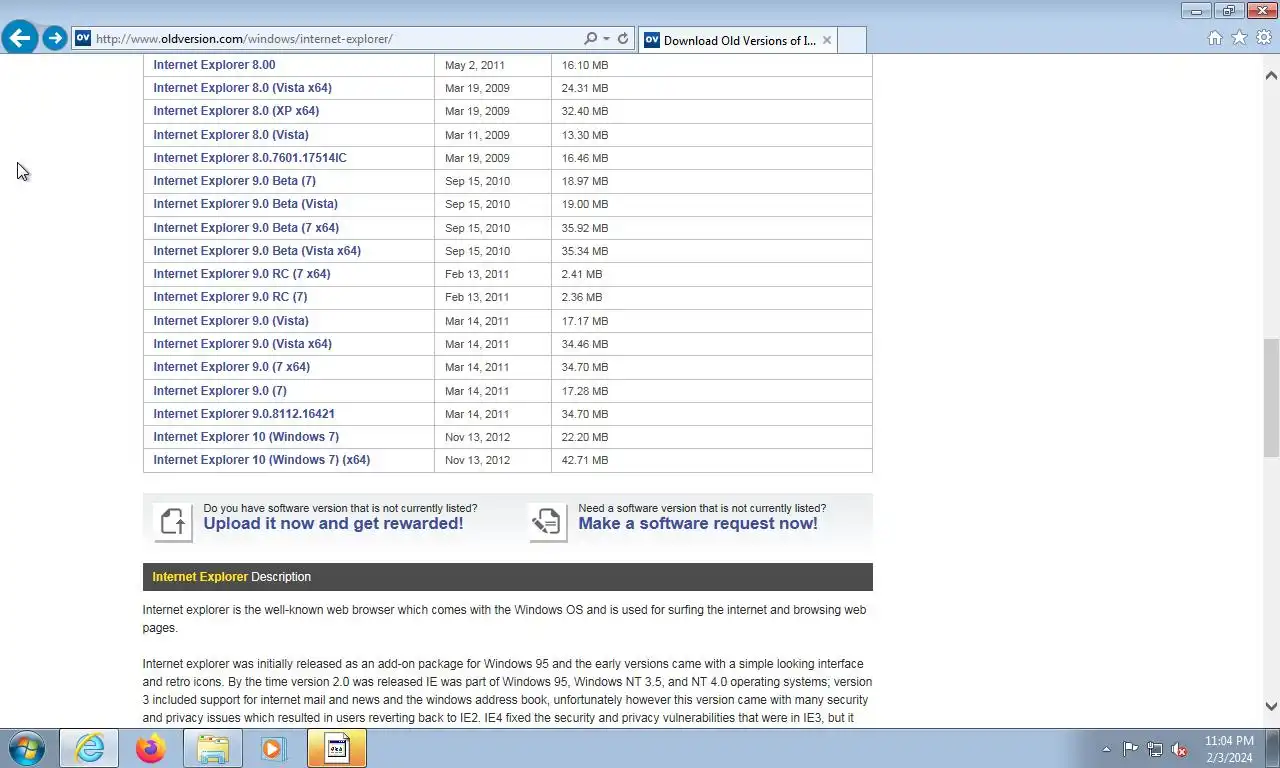Open Internet Explorer 9.0 (Vista x64) link
Image resolution: width=1280 pixels, height=768 pixels.
tap(242, 344)
